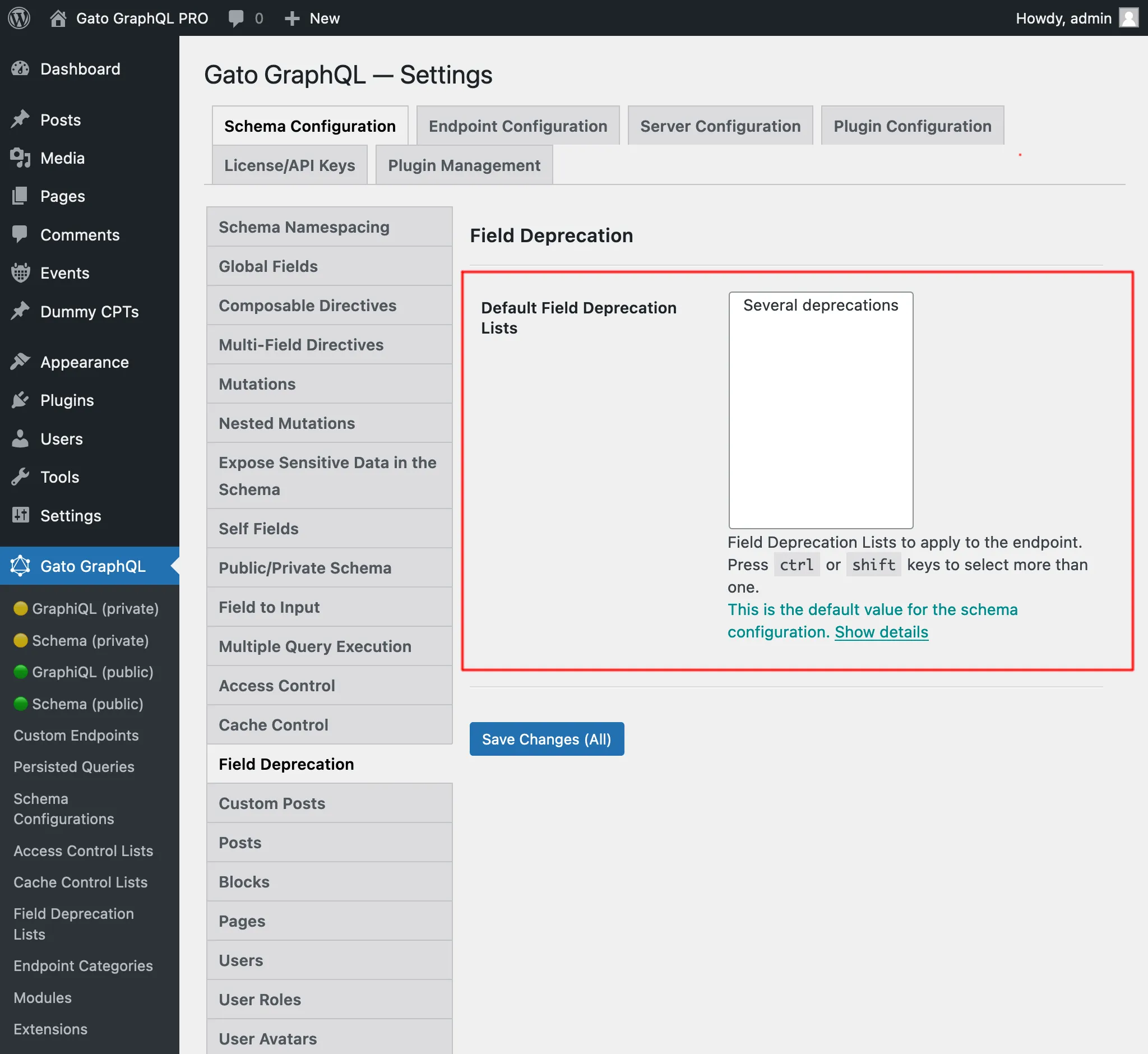Click the Media icon in sidebar
This screenshot has width=1148, height=1054.
pyautogui.click(x=21, y=158)
